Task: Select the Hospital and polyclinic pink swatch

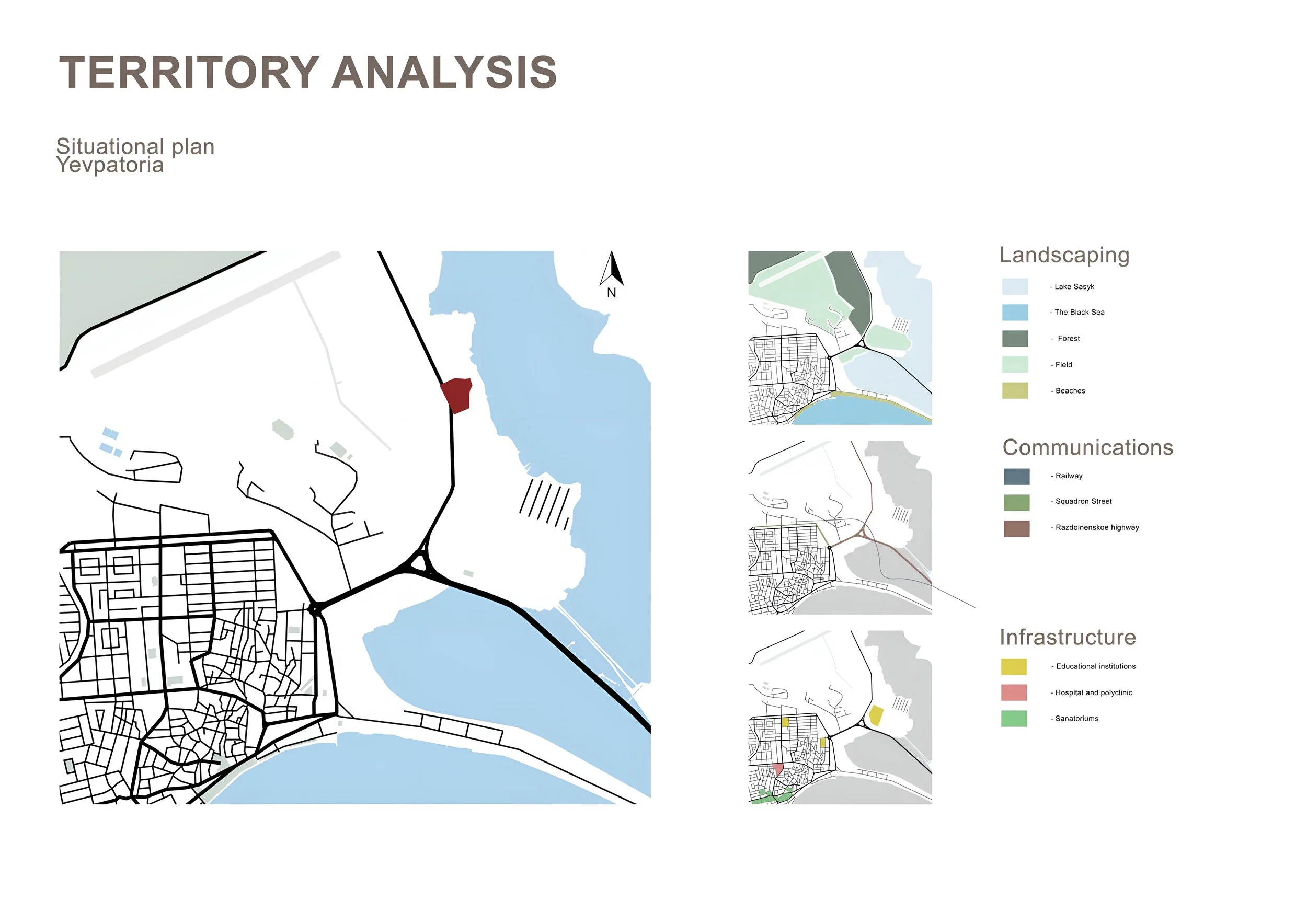Action: 1014,692
